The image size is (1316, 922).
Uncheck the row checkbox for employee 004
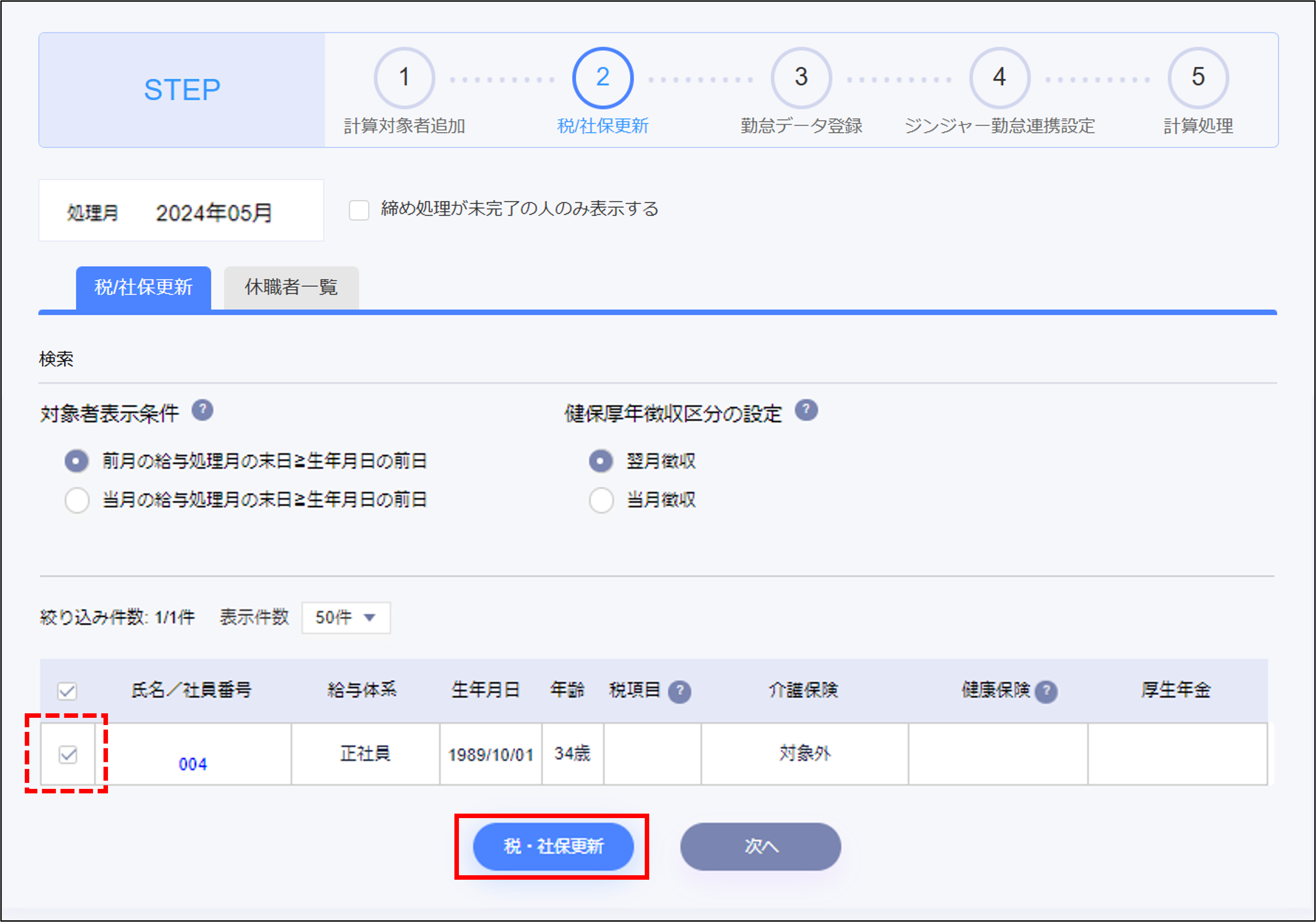tap(67, 754)
